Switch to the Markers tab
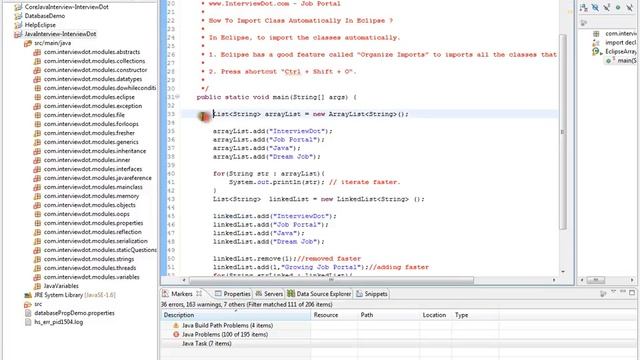 pos(182,293)
